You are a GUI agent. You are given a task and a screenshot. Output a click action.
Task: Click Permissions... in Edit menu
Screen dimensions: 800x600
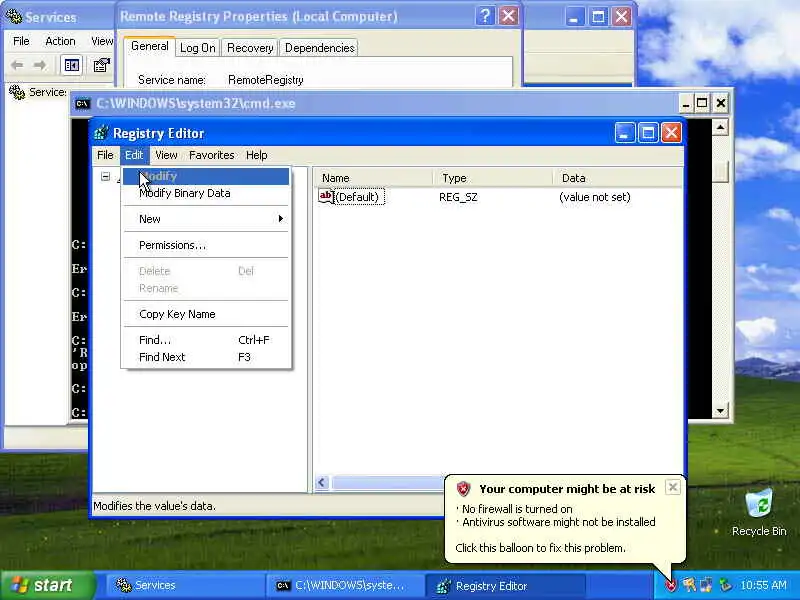206,245
